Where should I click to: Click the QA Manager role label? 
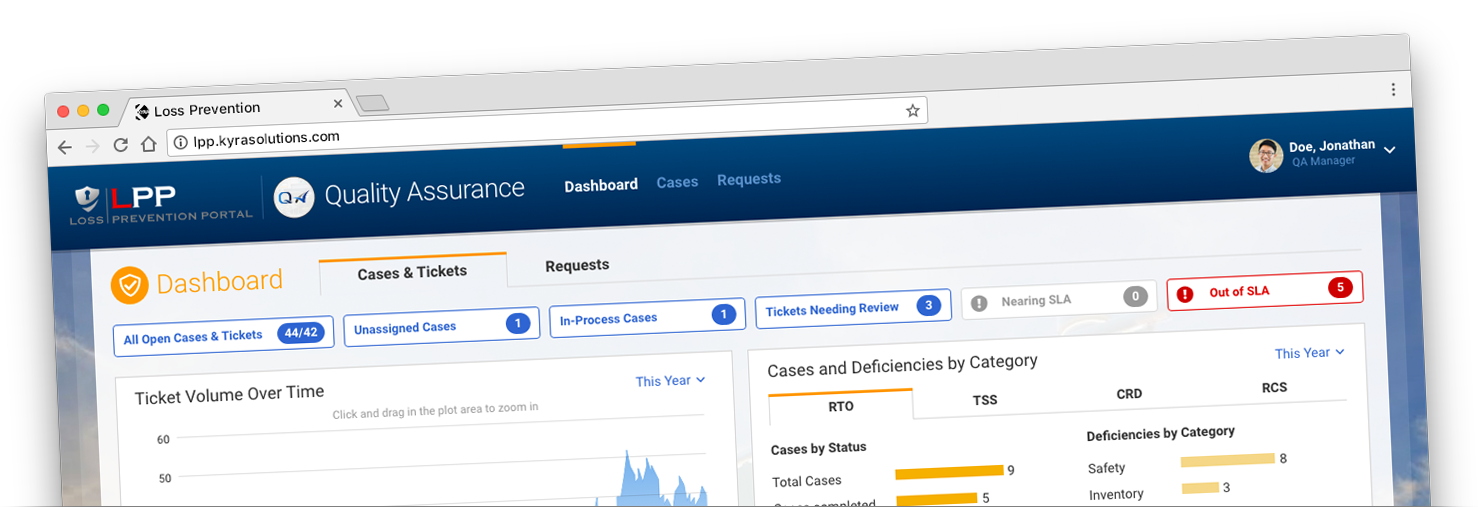(1323, 160)
